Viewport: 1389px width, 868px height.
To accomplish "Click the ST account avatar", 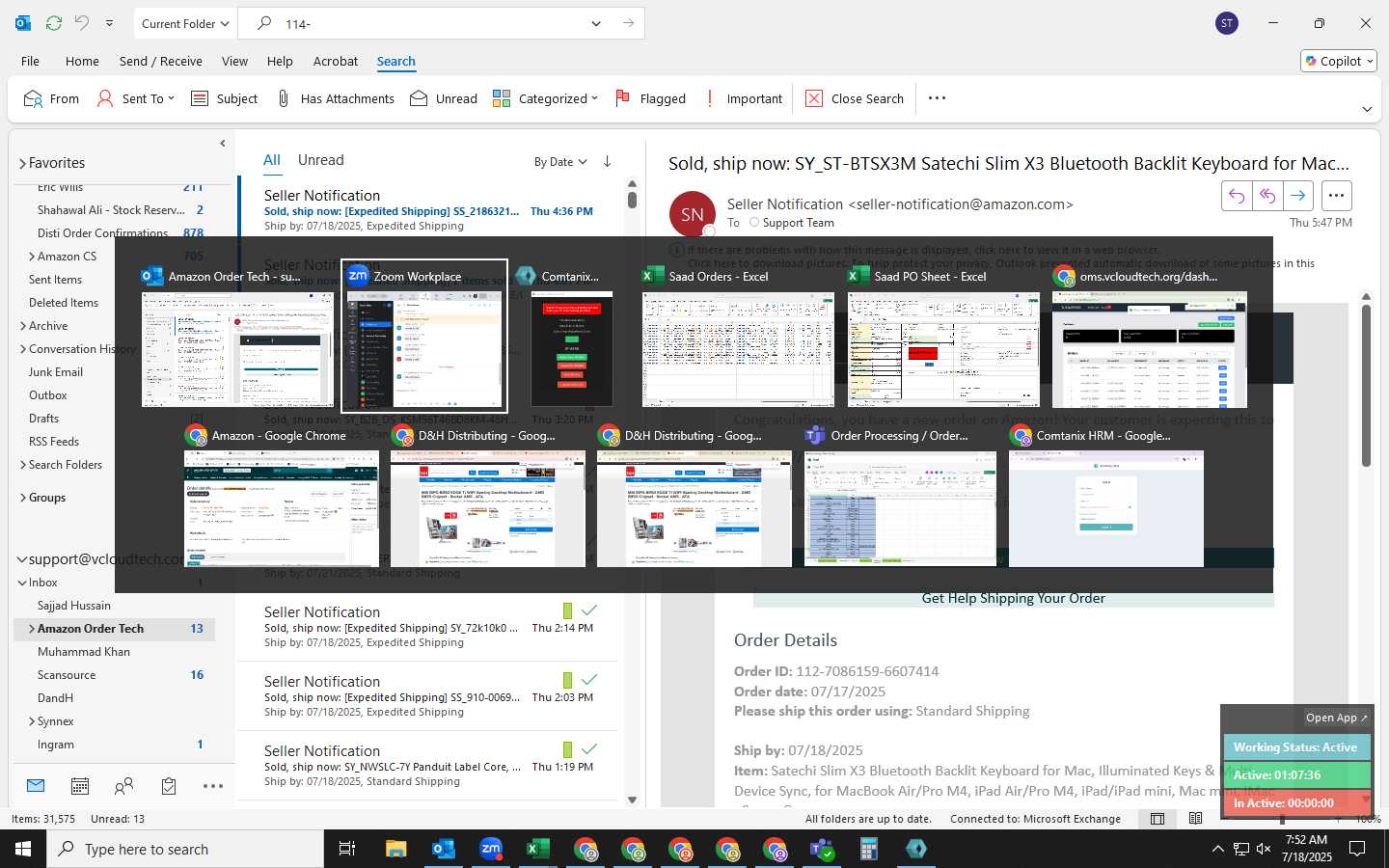I will [x=1227, y=23].
